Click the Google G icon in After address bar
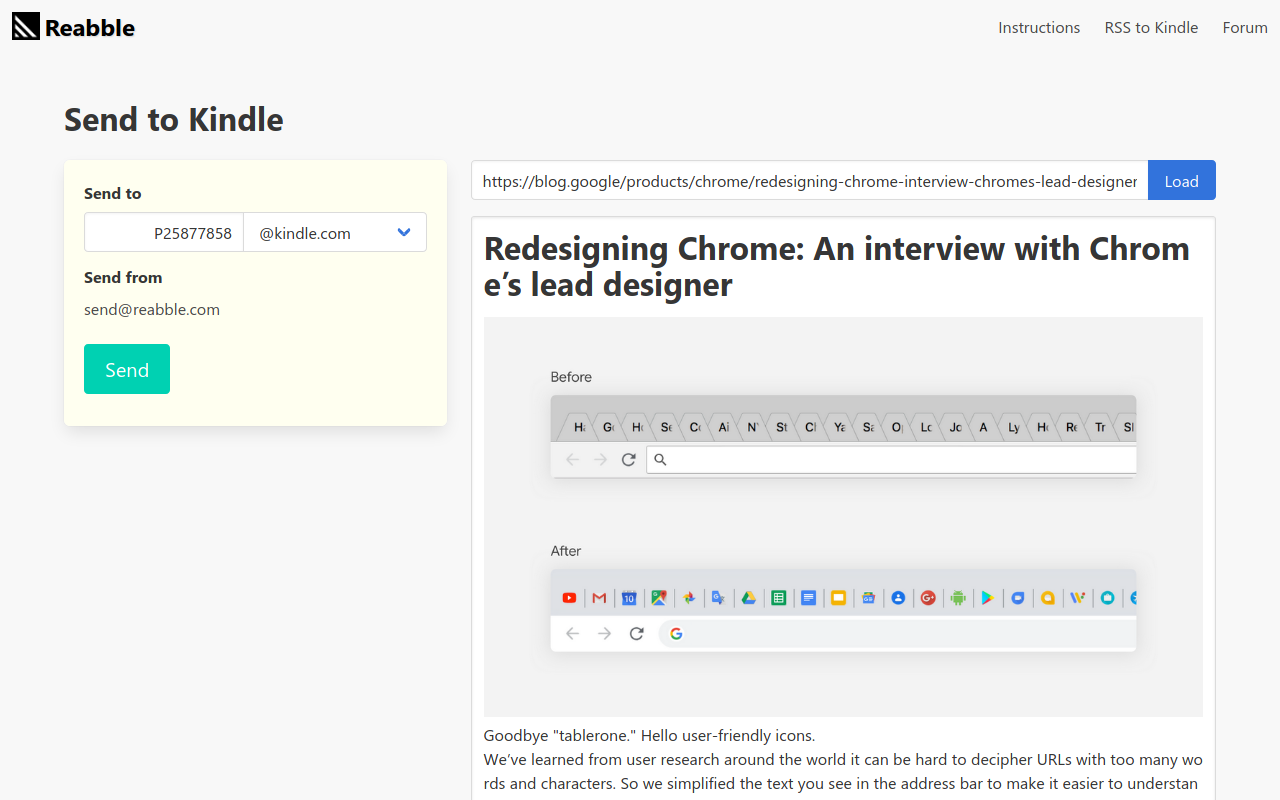The width and height of the screenshot is (1280, 800). [x=676, y=633]
